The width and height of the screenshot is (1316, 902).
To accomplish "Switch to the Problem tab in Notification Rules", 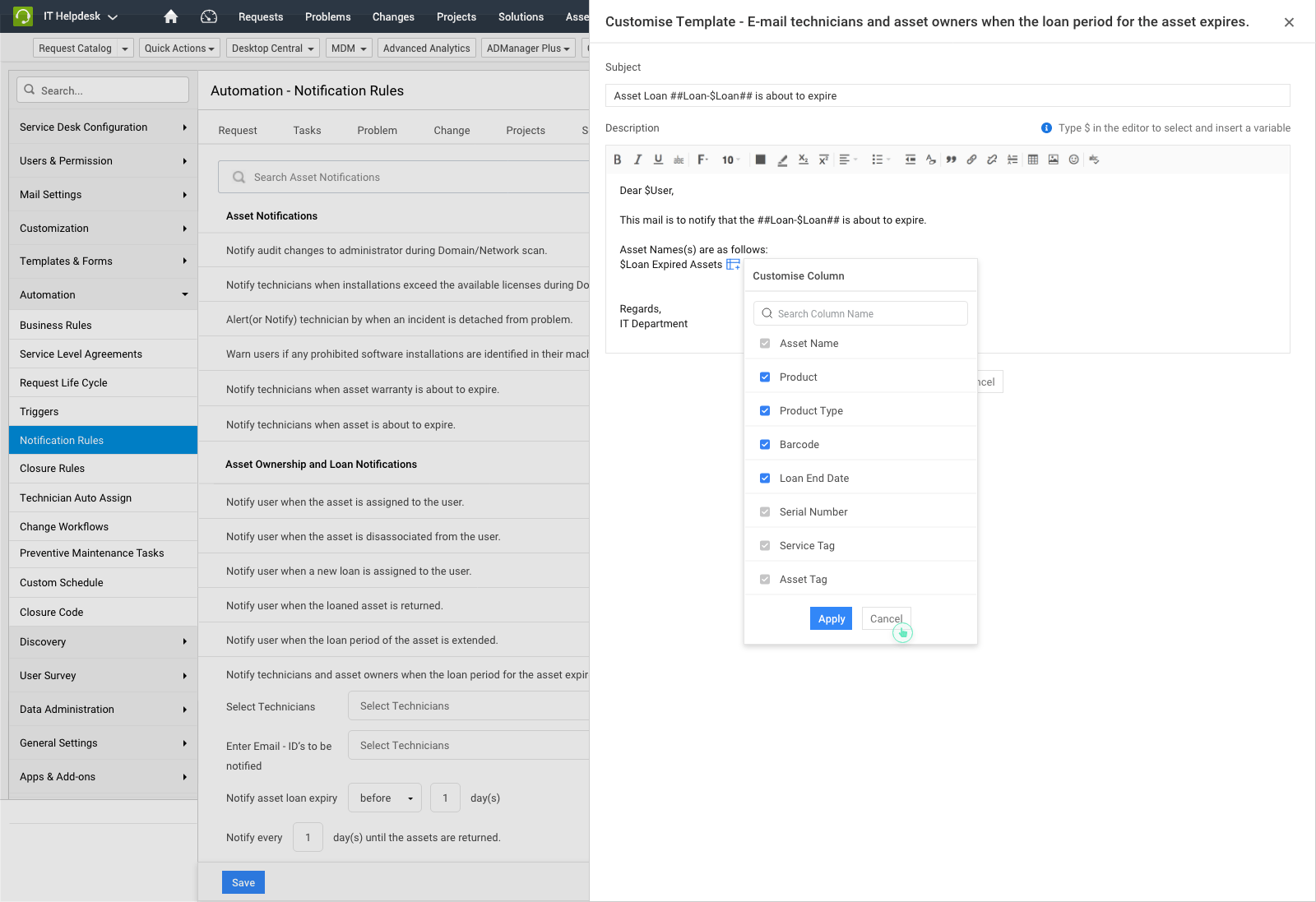I will coord(377,130).
